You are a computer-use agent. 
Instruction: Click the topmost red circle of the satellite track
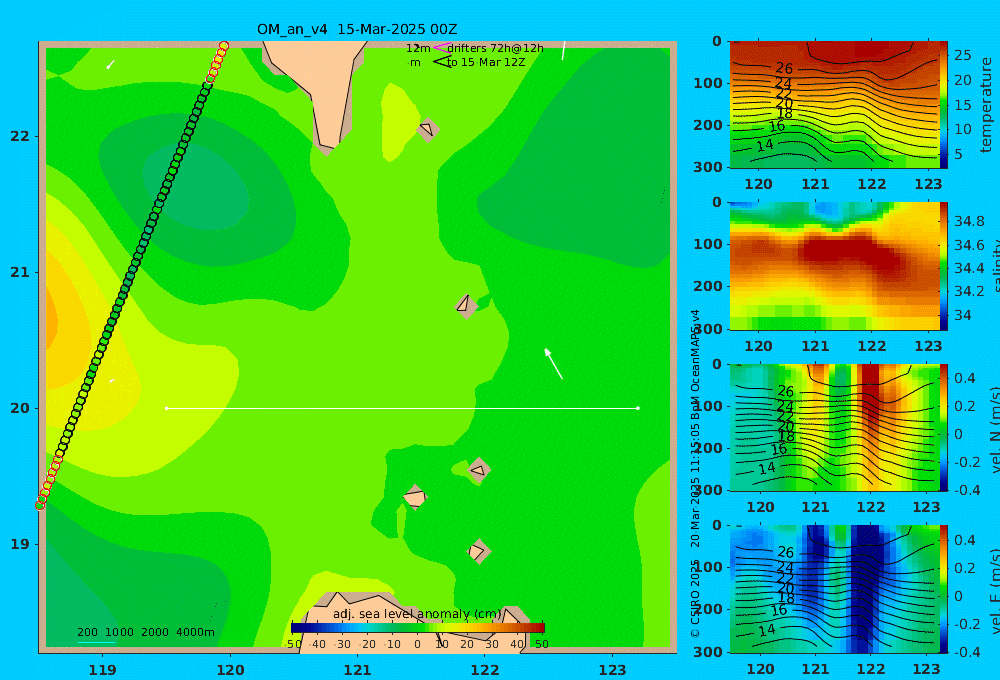point(224,46)
